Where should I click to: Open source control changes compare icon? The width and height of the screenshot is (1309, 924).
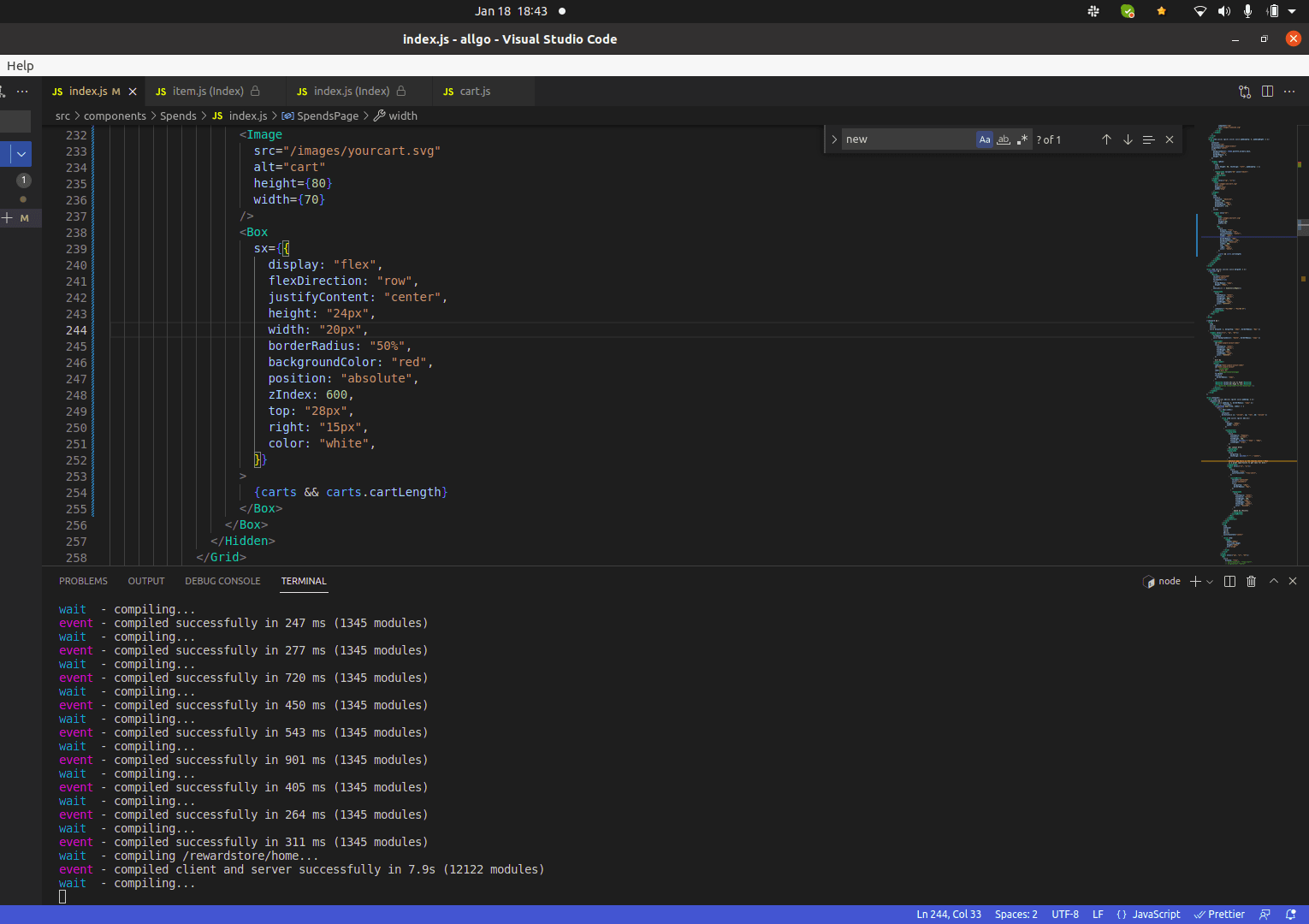(1245, 92)
